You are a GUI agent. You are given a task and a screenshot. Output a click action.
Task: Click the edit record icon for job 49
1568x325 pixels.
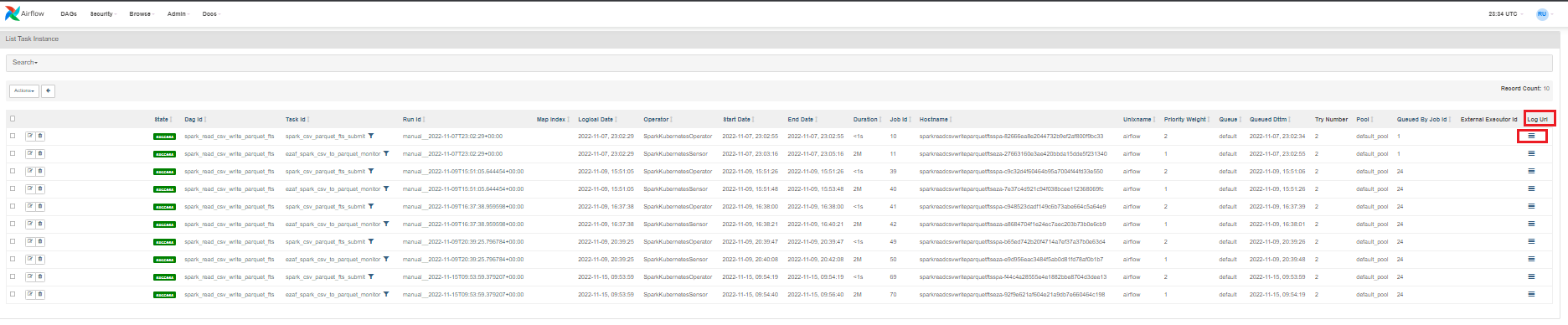pos(30,241)
